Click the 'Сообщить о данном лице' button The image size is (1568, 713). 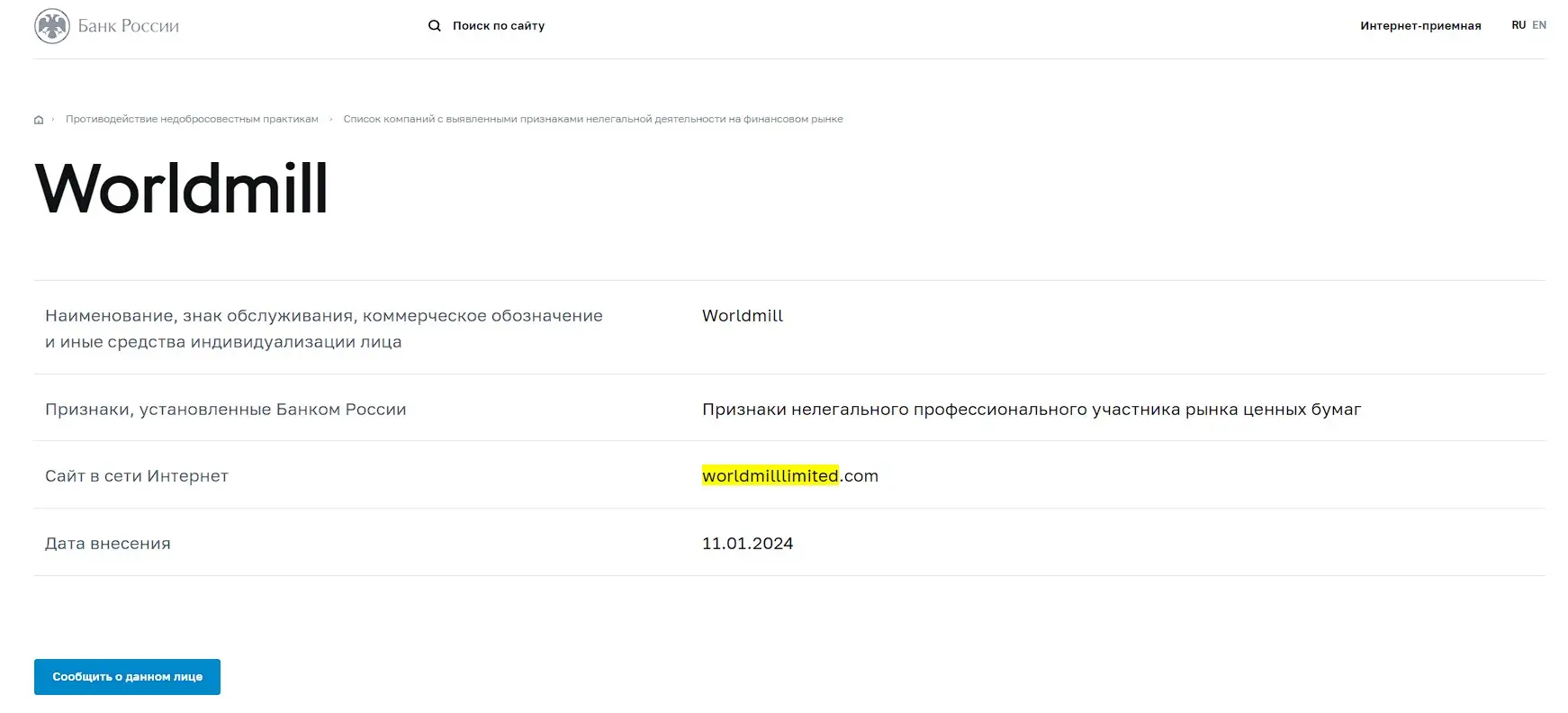127,677
